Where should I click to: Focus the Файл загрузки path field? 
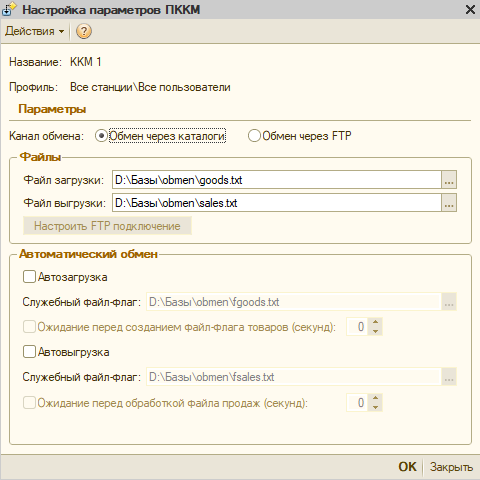tap(277, 180)
